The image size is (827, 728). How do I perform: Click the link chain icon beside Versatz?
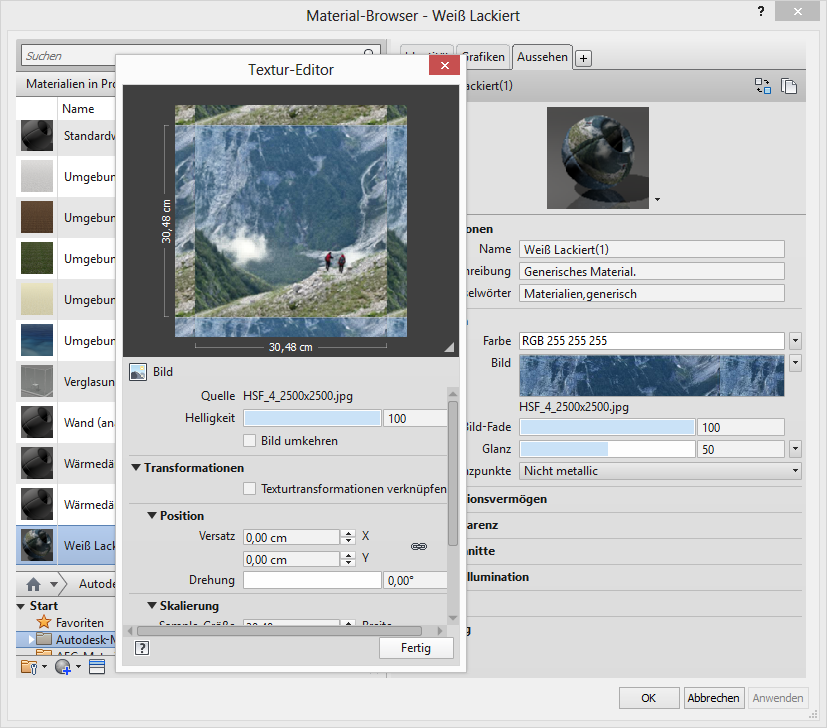pyautogui.click(x=419, y=547)
